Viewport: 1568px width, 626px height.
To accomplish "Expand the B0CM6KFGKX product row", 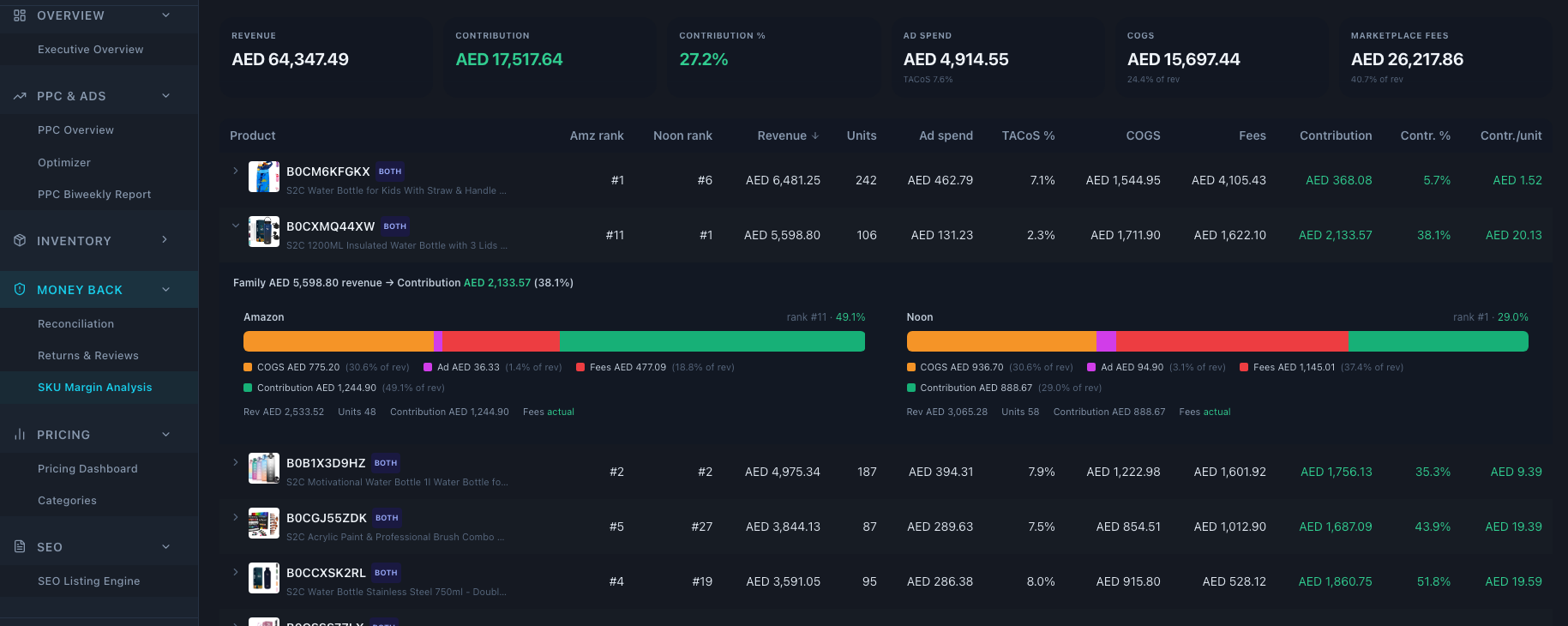I will click(x=236, y=171).
